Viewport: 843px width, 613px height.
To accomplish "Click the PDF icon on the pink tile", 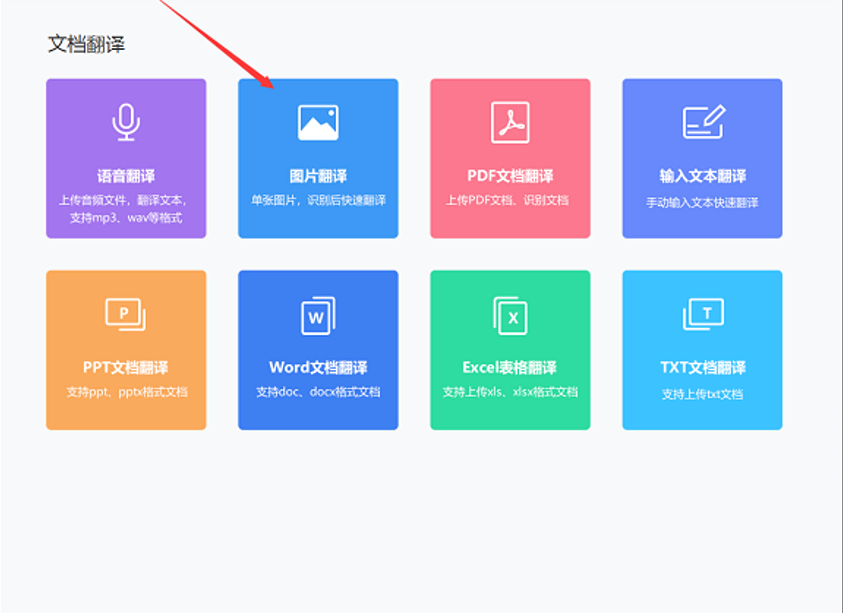I will click(510, 122).
